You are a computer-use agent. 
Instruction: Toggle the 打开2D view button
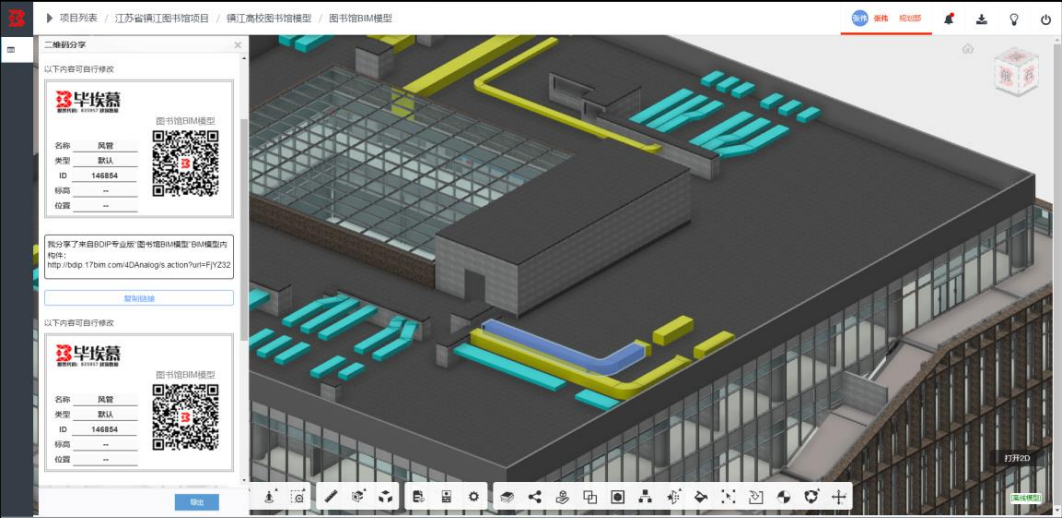[1017, 458]
